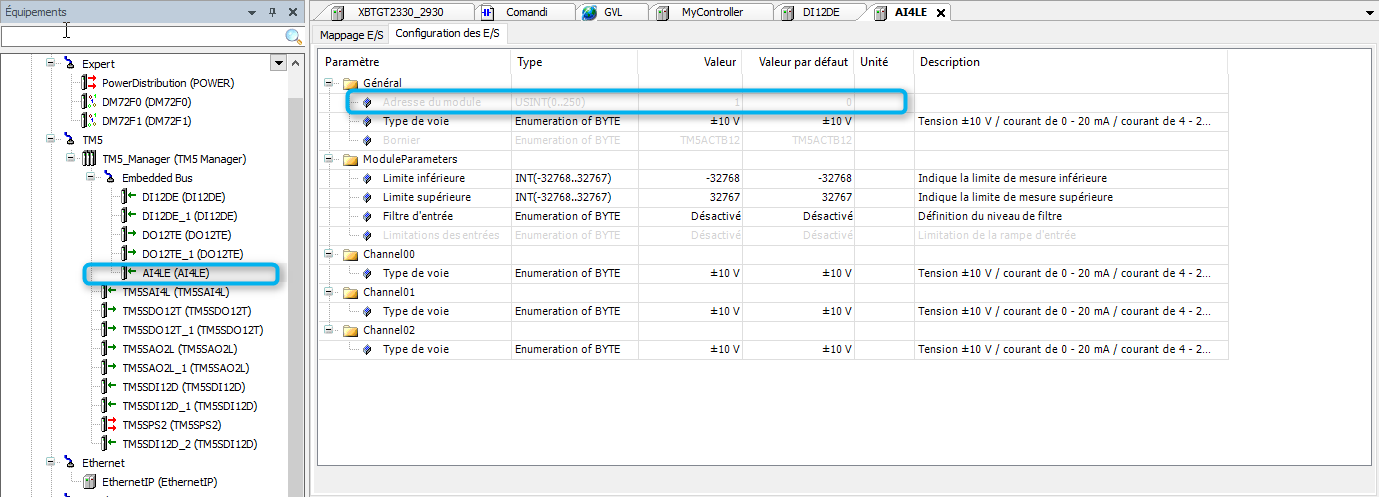Click the TM5SPS2 power supply icon
The image size is (1379, 497).
(x=108, y=425)
